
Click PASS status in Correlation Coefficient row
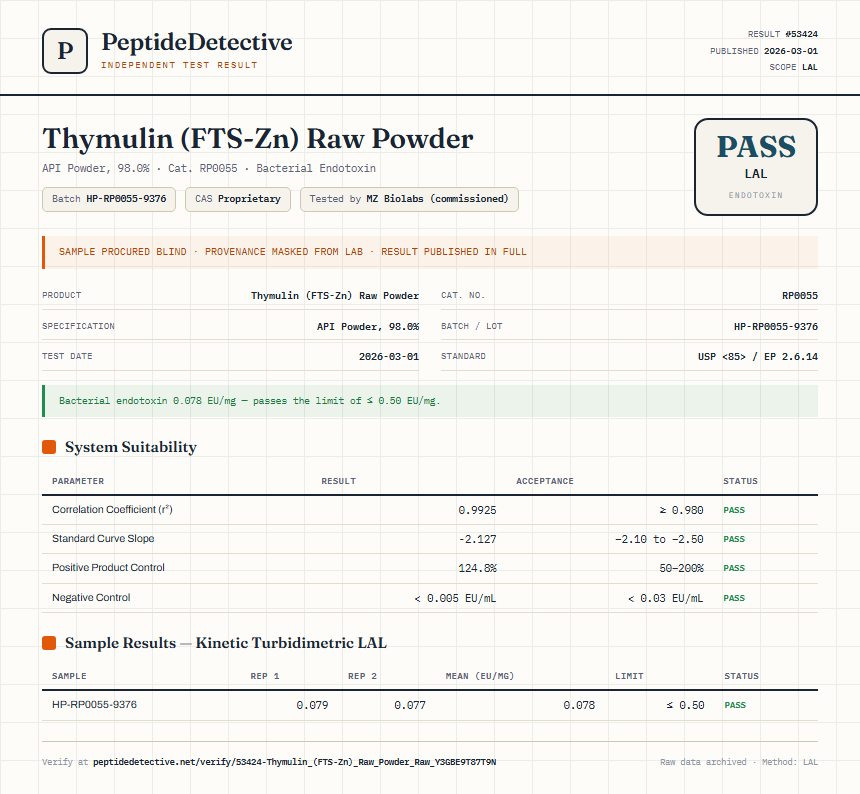[x=734, y=510]
